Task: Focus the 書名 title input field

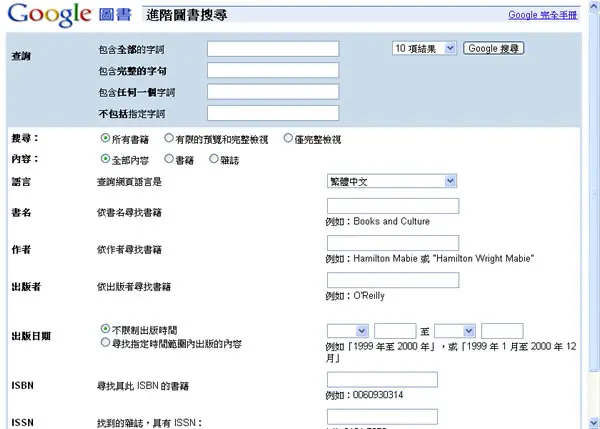Action: pyautogui.click(x=393, y=206)
